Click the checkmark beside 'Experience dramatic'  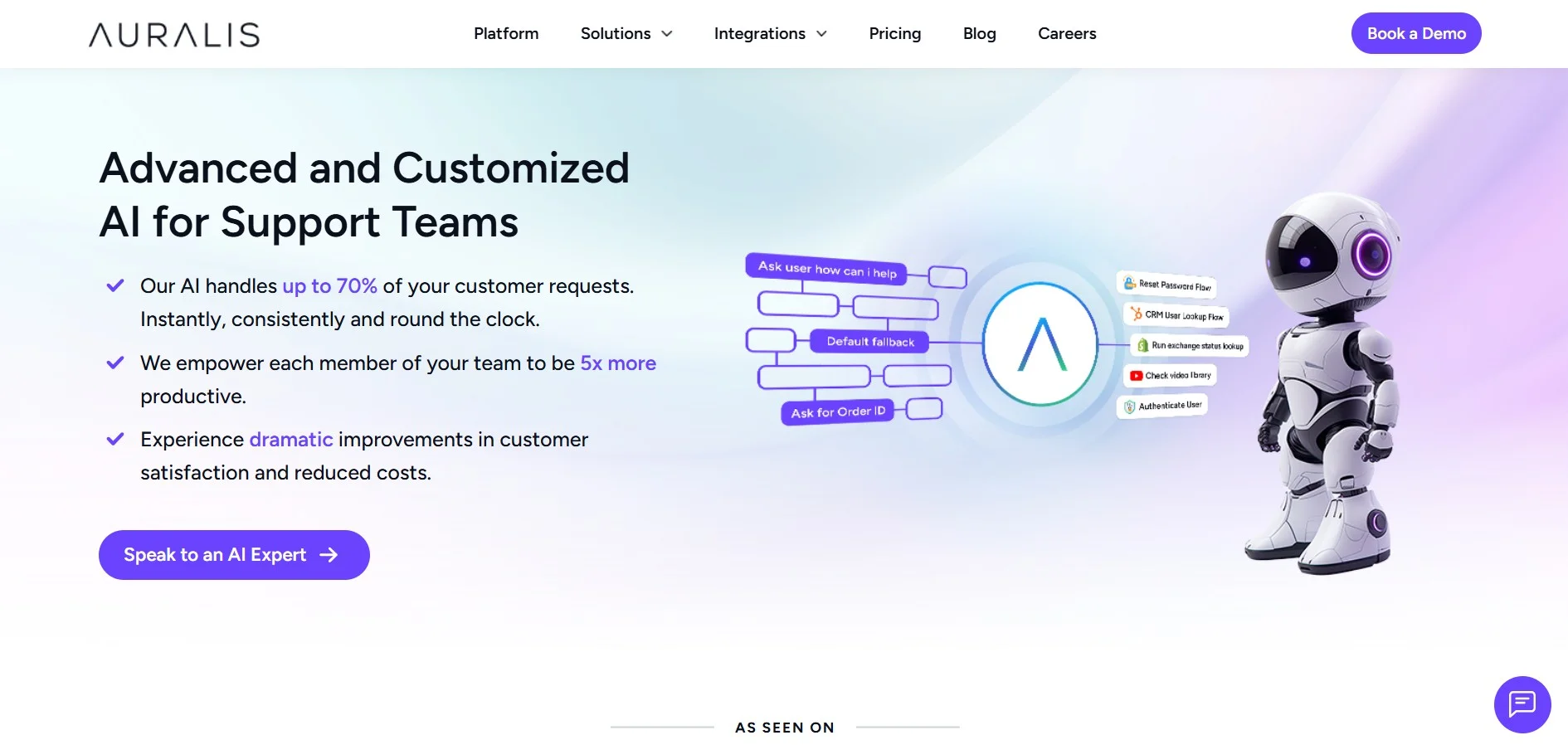pyautogui.click(x=115, y=439)
